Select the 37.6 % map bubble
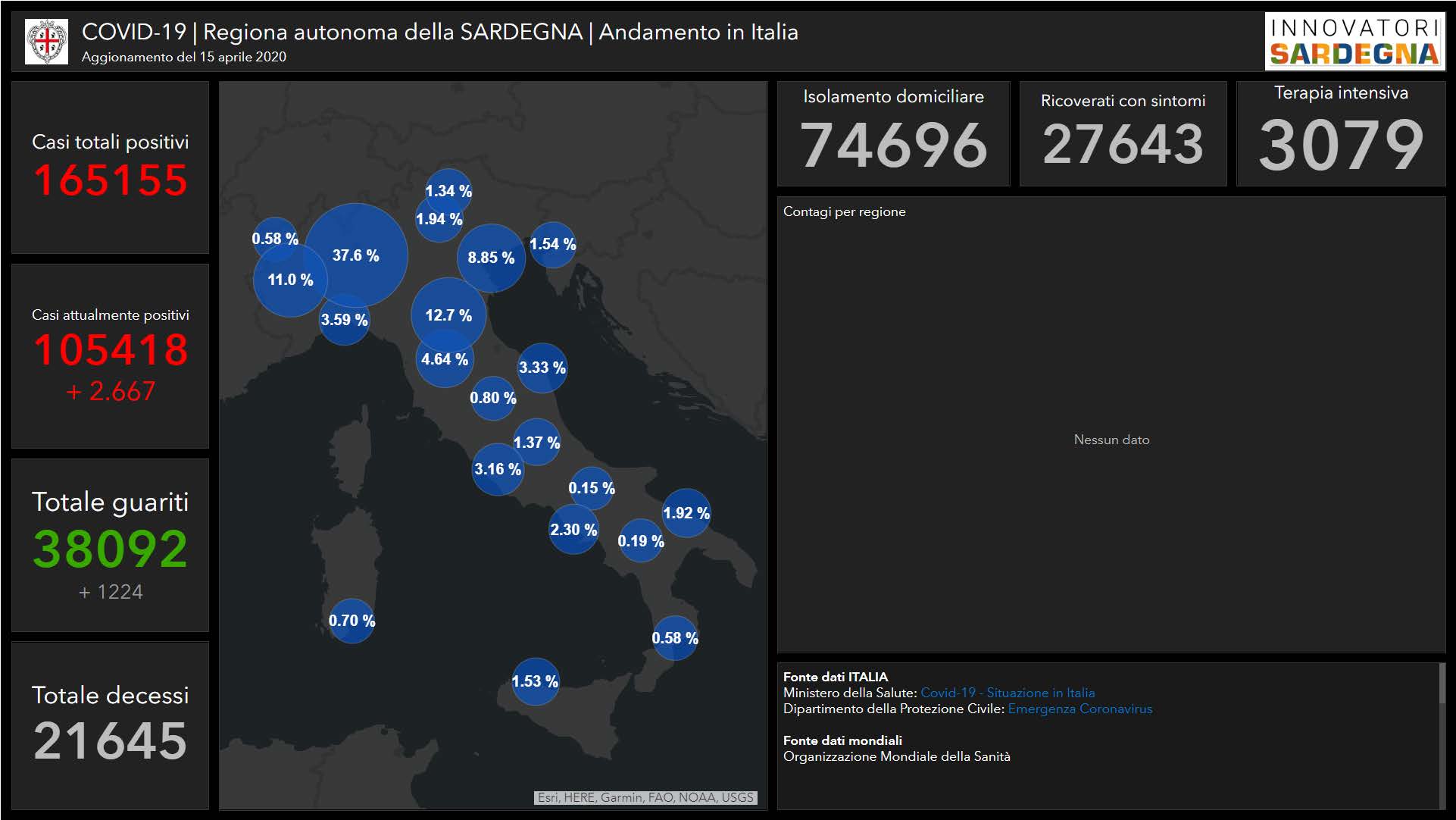This screenshot has height=820, width=1456. click(x=356, y=255)
